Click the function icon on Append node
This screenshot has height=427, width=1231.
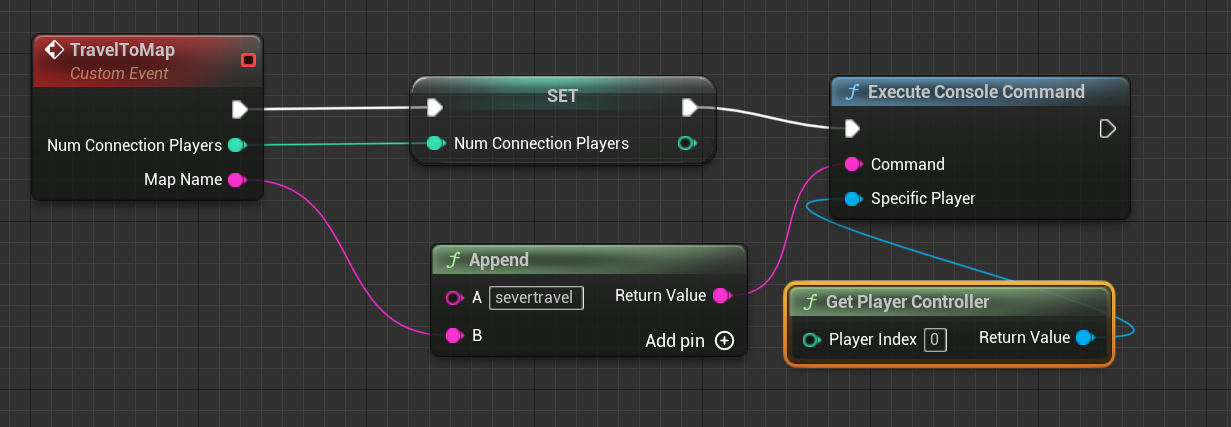453,260
